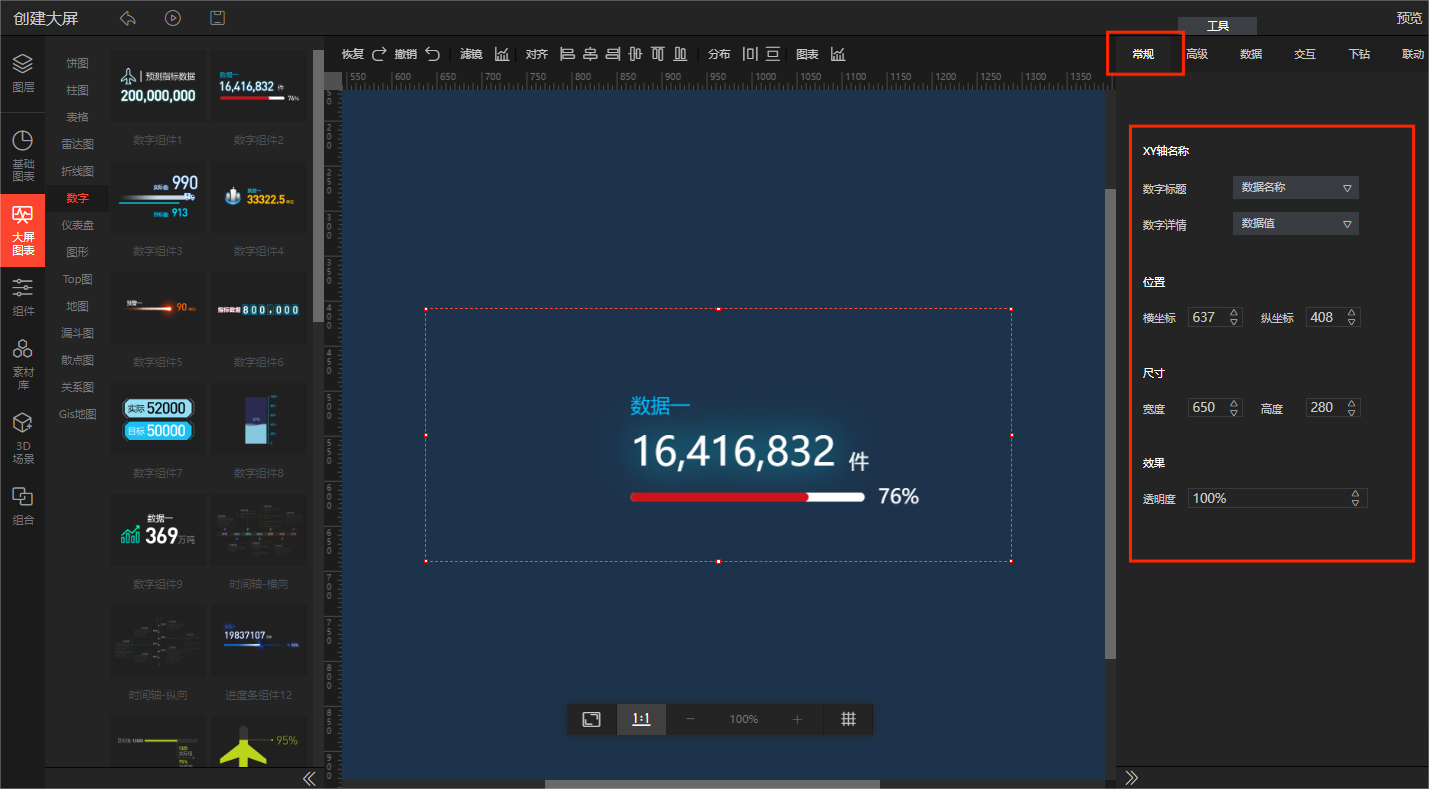
Task: Toggle the 1:1 actual size button
Action: point(641,719)
